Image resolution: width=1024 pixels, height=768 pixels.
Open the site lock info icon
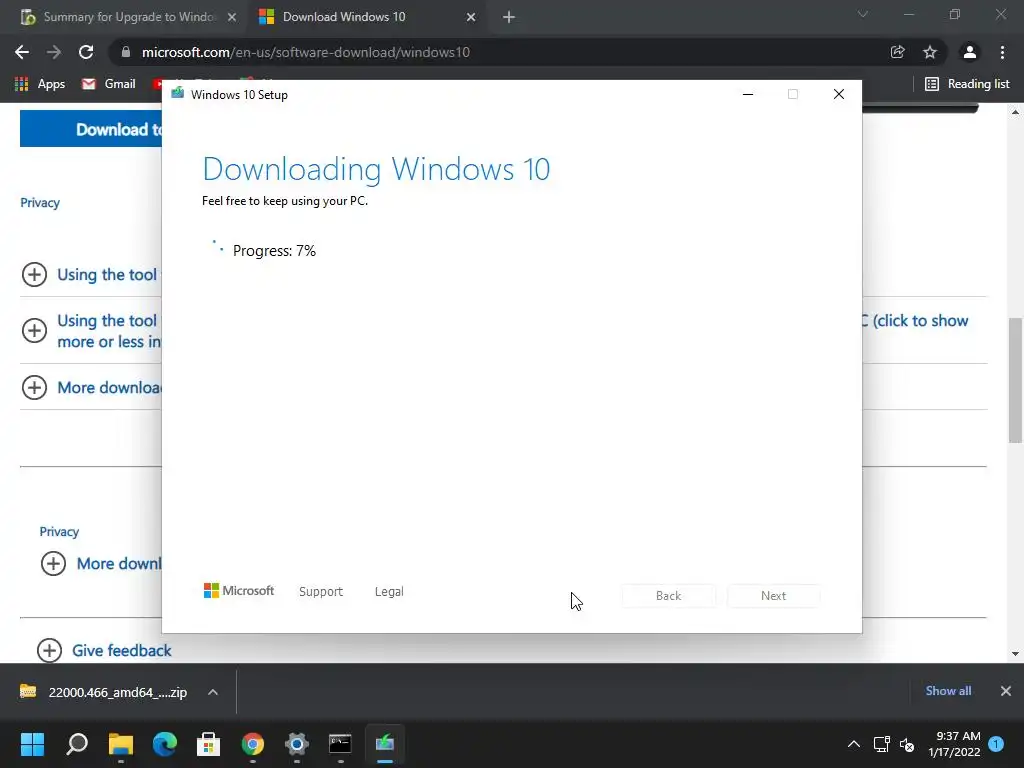click(126, 52)
